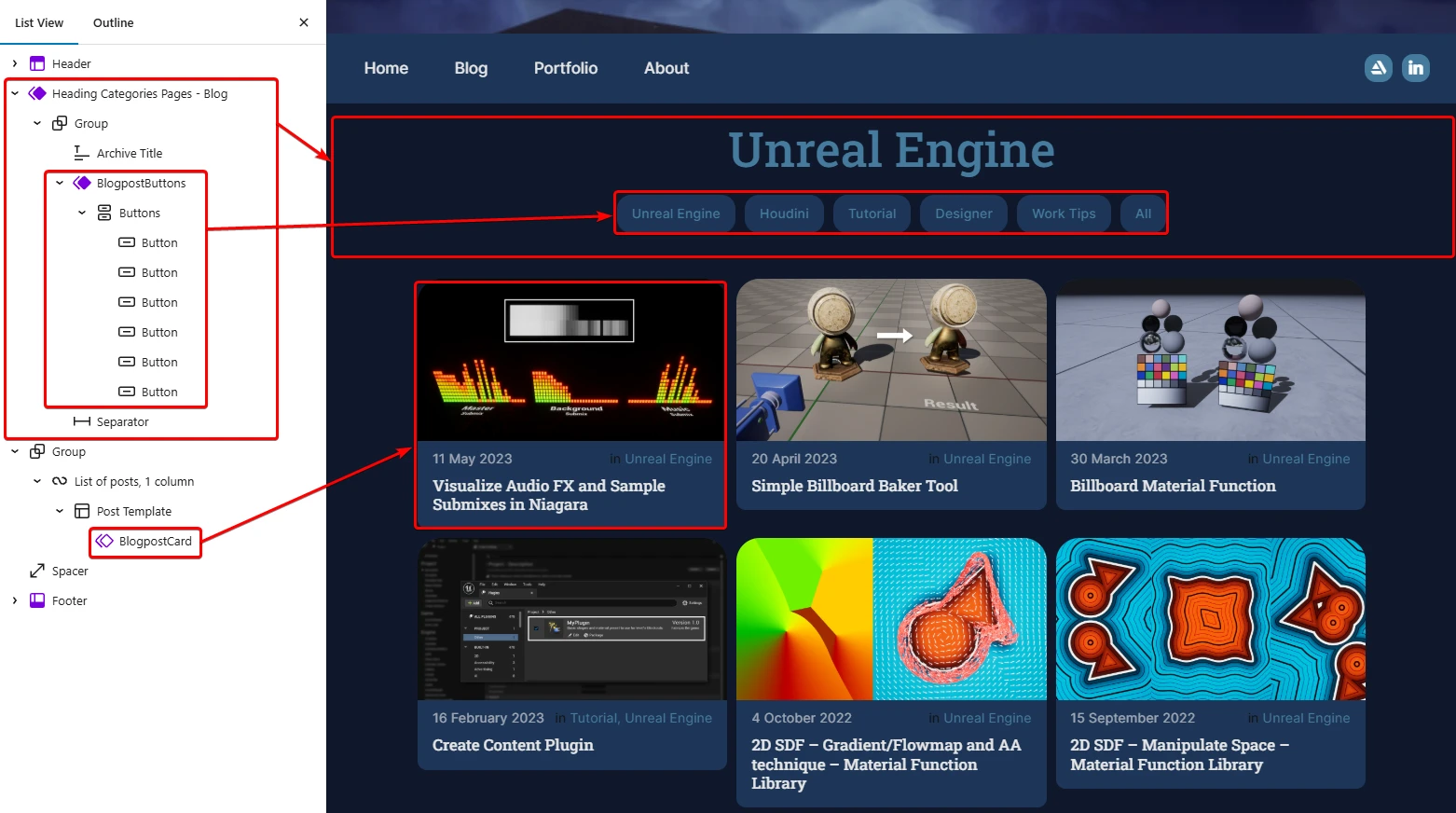Collapse the Group under Heading Categories Pages
The width and height of the screenshot is (1456, 813).
(x=37, y=123)
